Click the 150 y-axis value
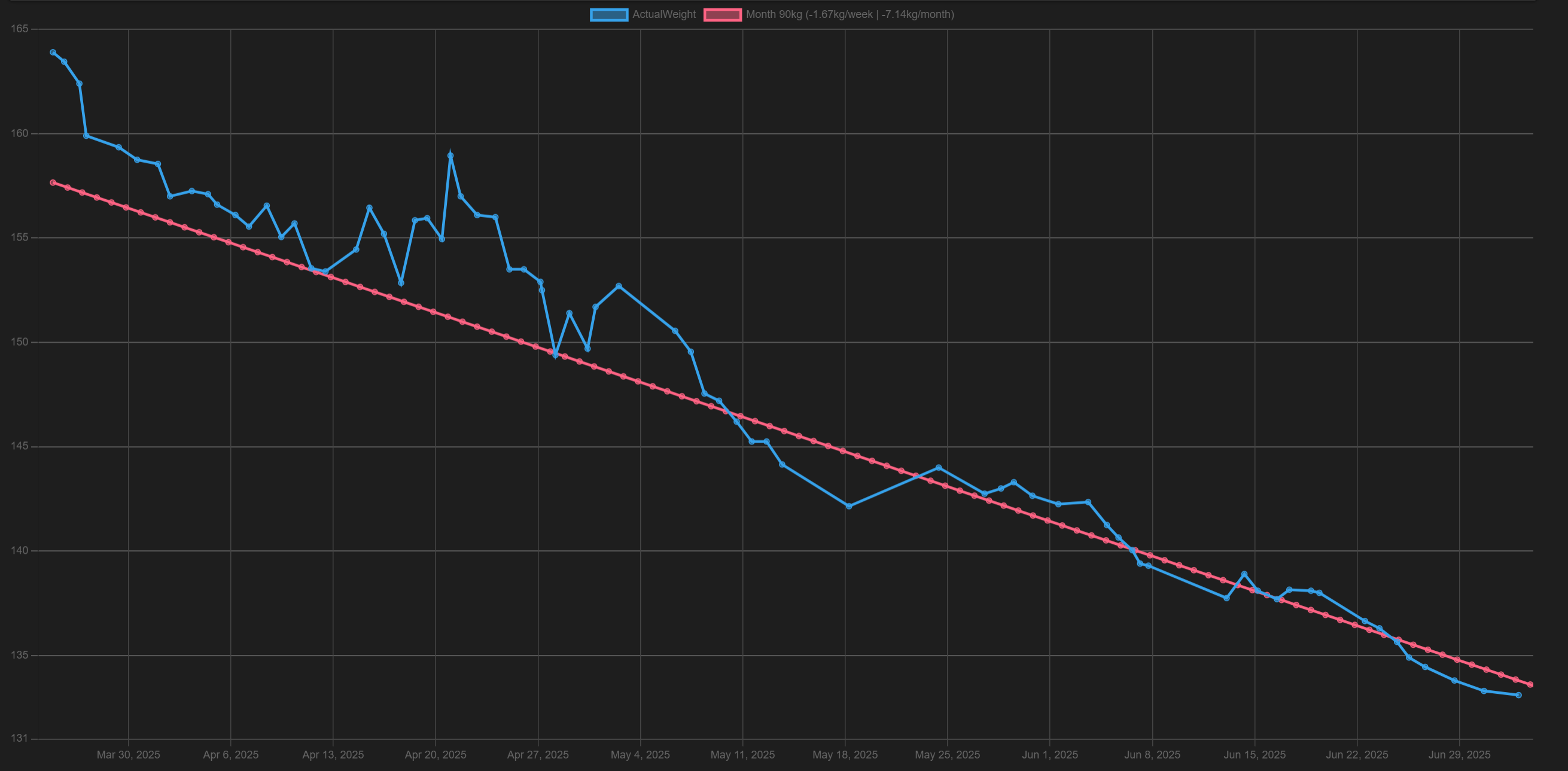Viewport: 1568px width, 771px height. click(x=20, y=342)
